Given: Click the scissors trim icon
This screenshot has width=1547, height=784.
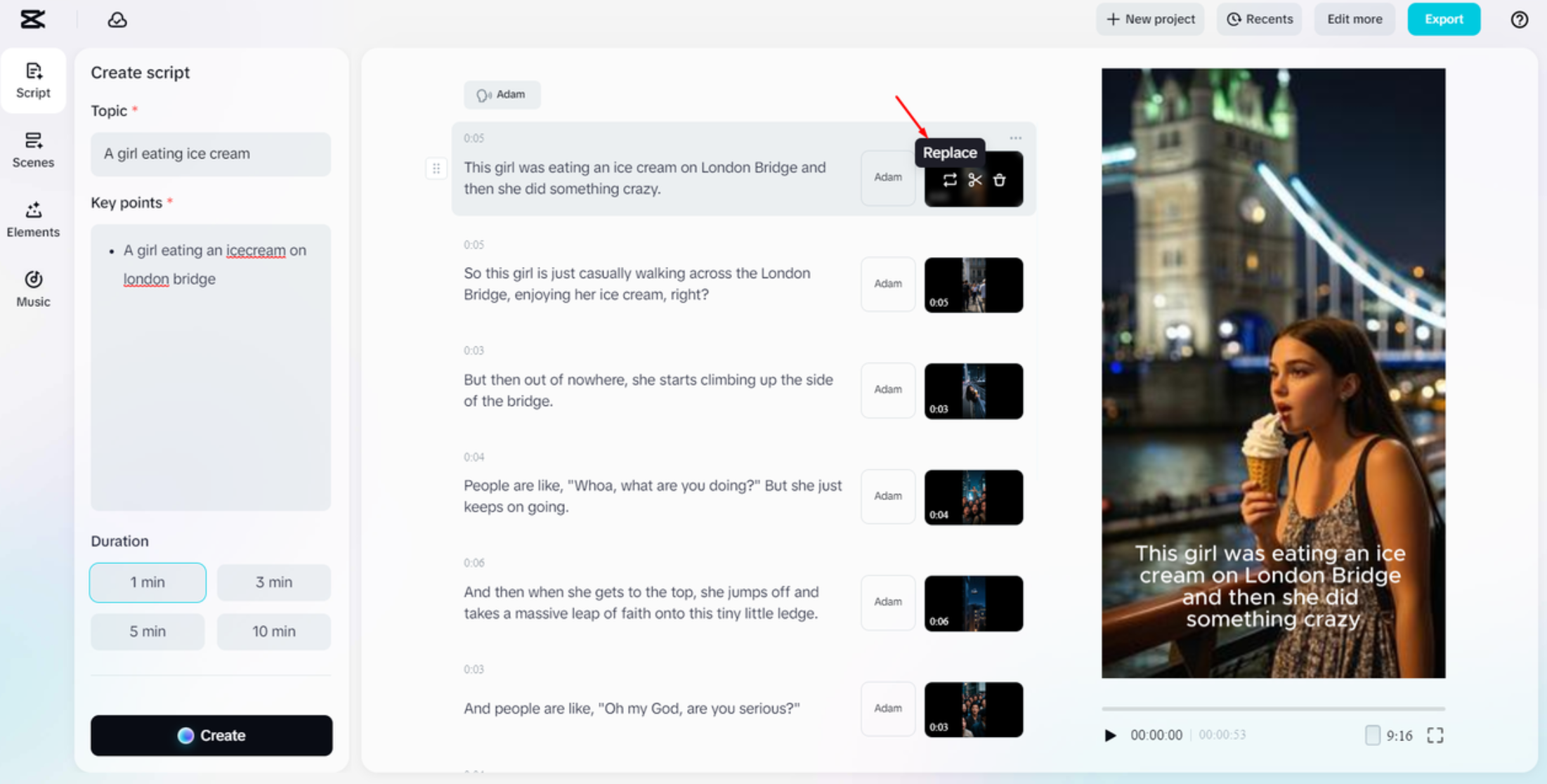Looking at the screenshot, I should coord(974,181).
